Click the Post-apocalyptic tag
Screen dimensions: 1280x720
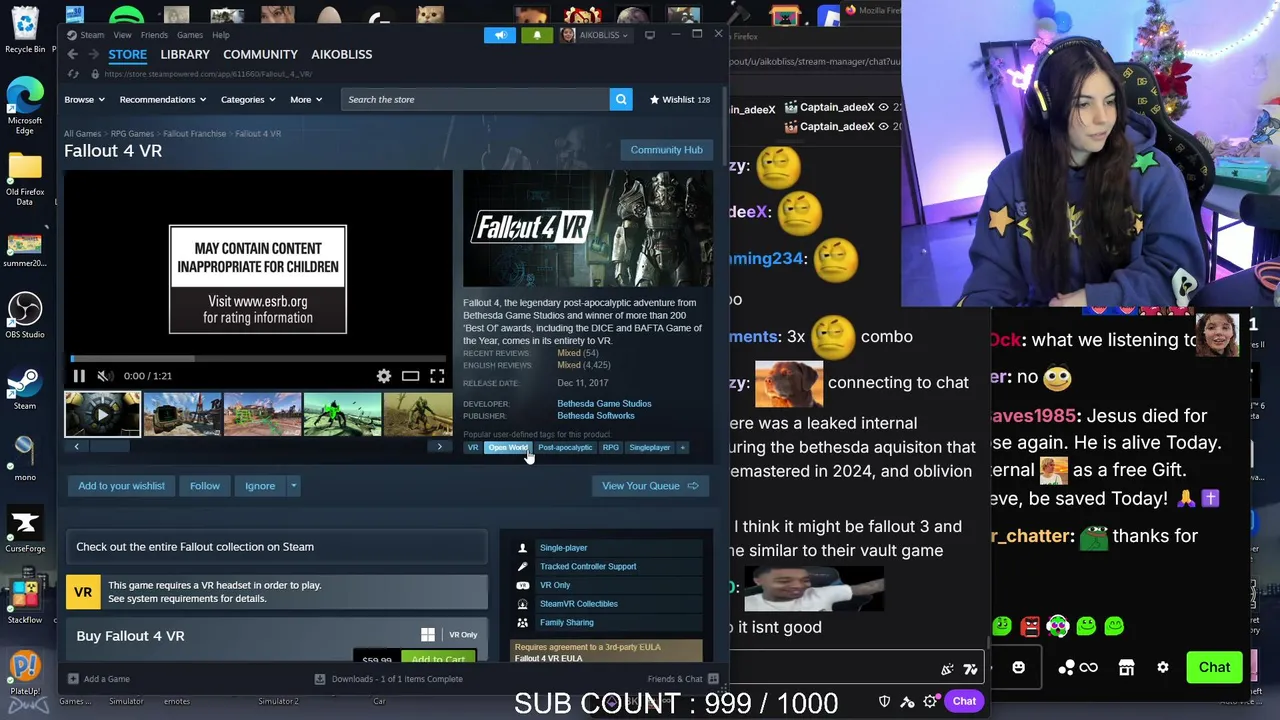(x=565, y=447)
